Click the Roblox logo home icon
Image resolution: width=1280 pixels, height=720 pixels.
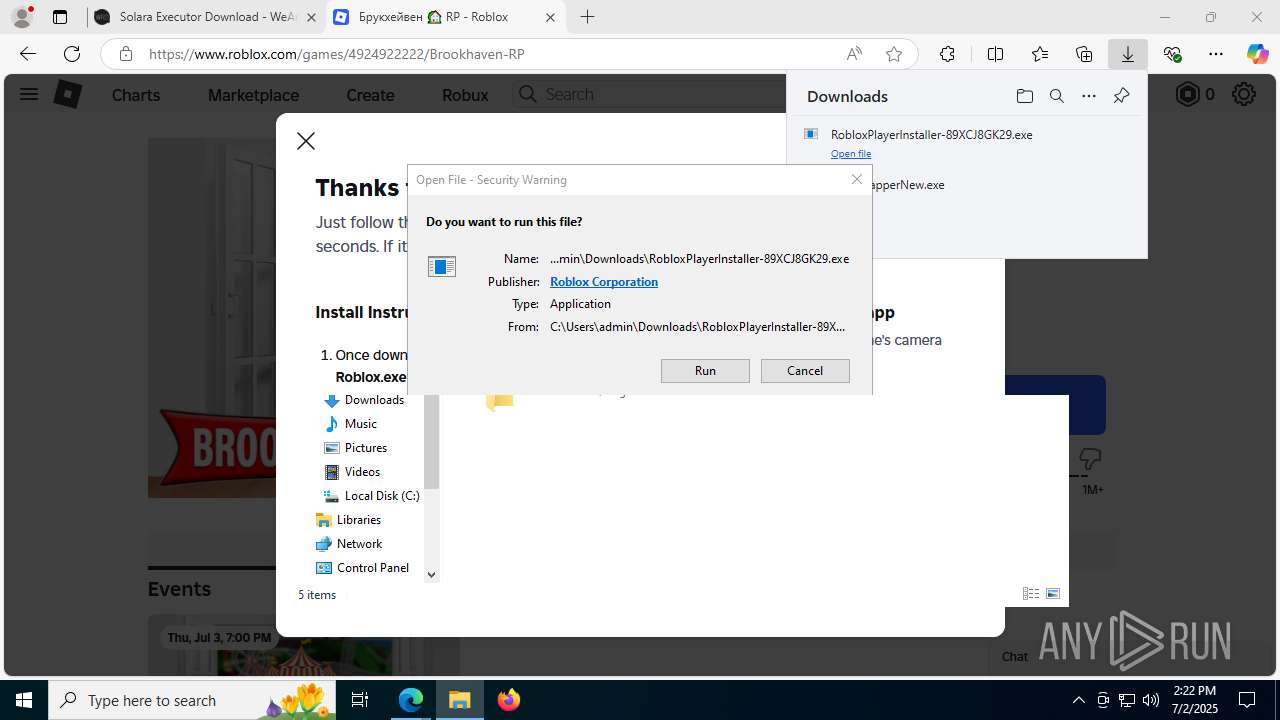(67, 94)
